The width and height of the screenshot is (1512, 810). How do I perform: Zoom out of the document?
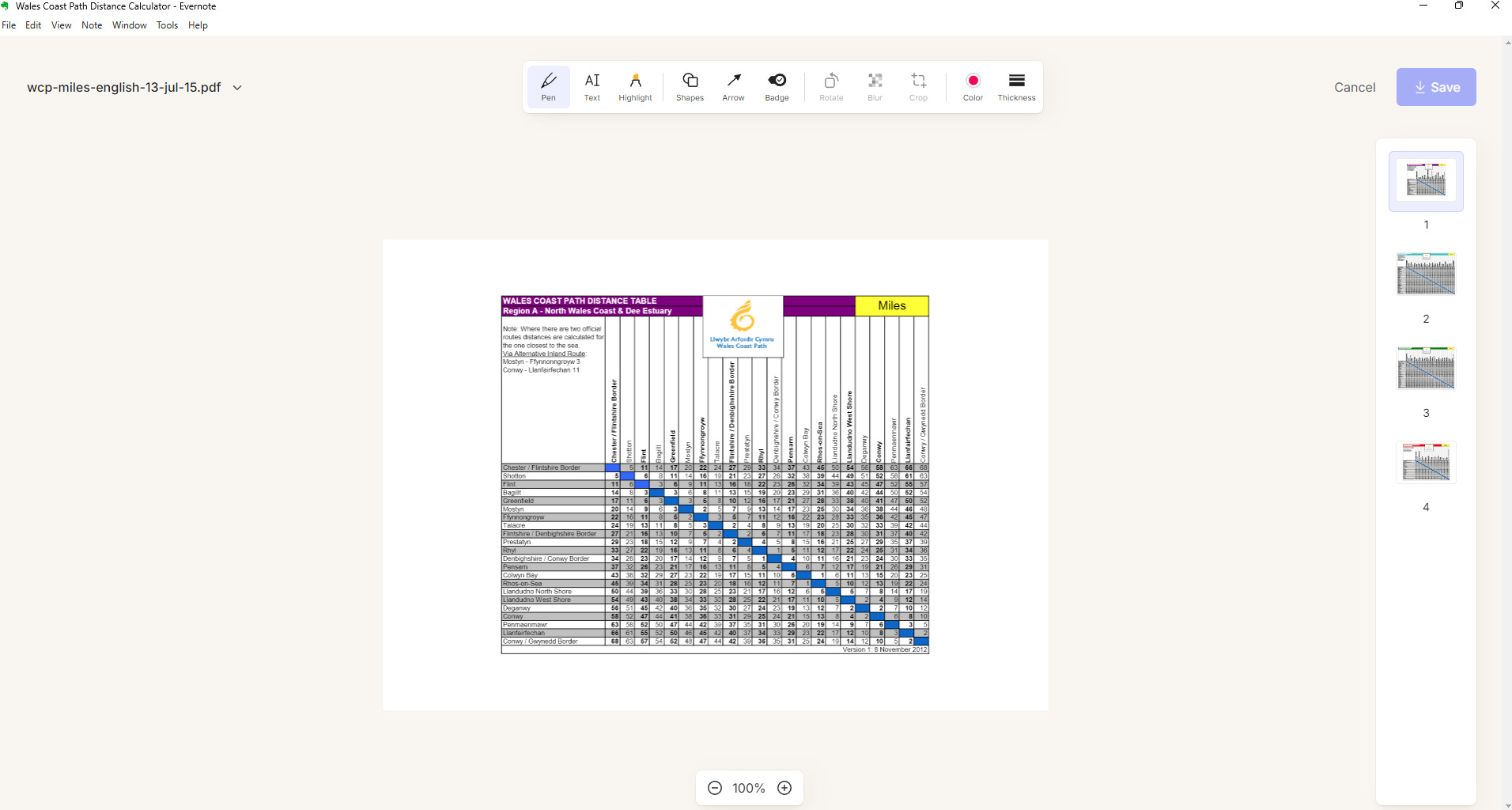714,787
